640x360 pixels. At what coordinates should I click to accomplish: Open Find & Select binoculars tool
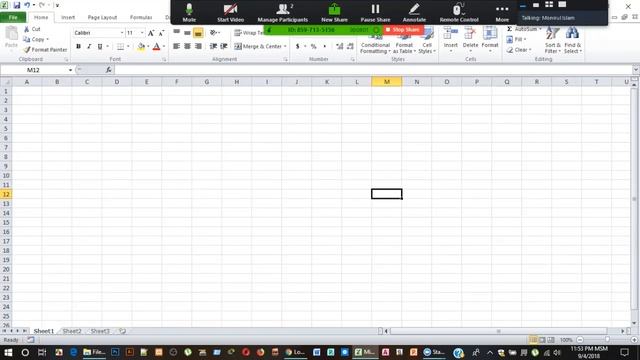572,40
